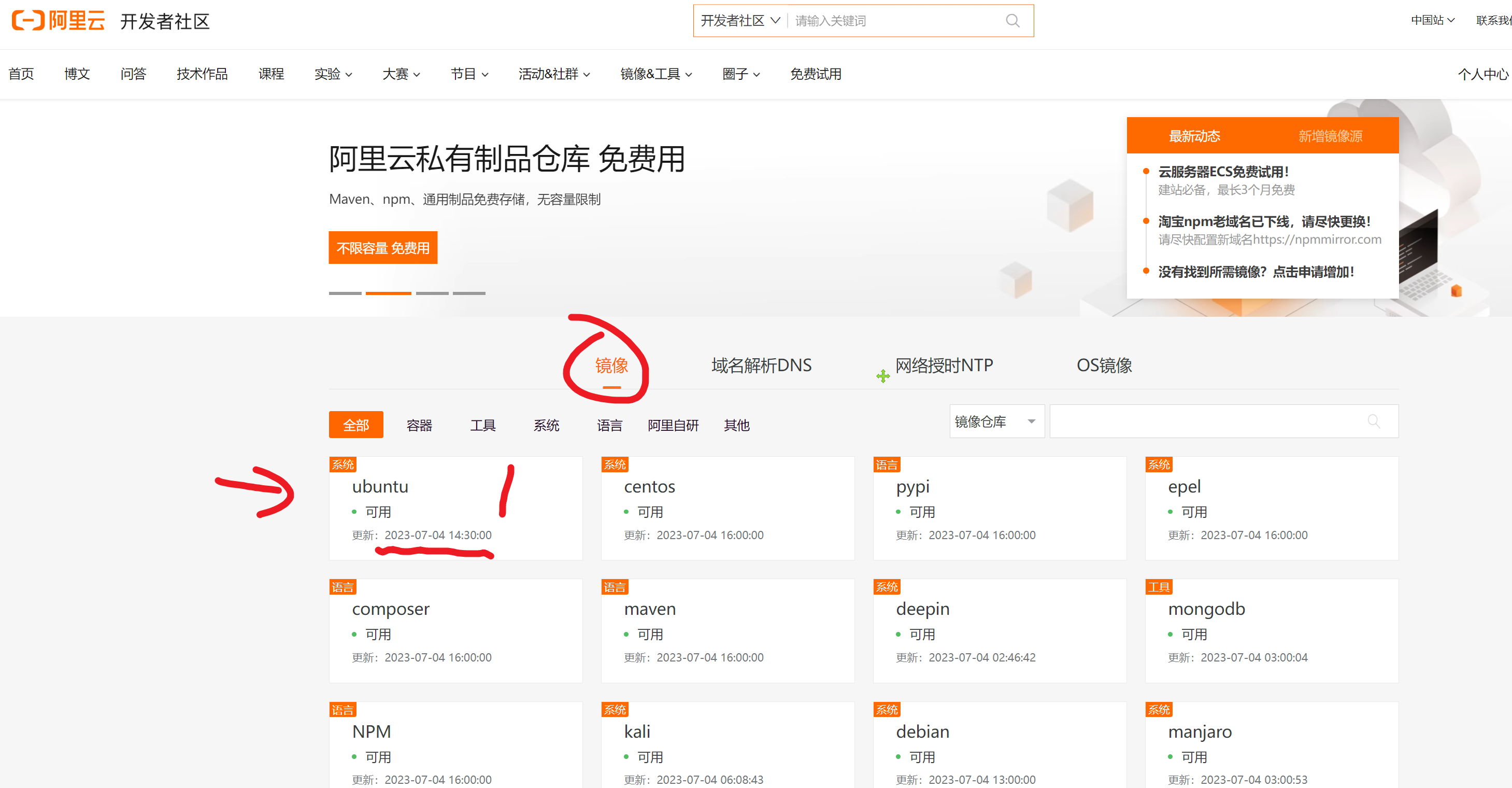
Task: Open the ubuntu mirror card
Action: point(455,509)
